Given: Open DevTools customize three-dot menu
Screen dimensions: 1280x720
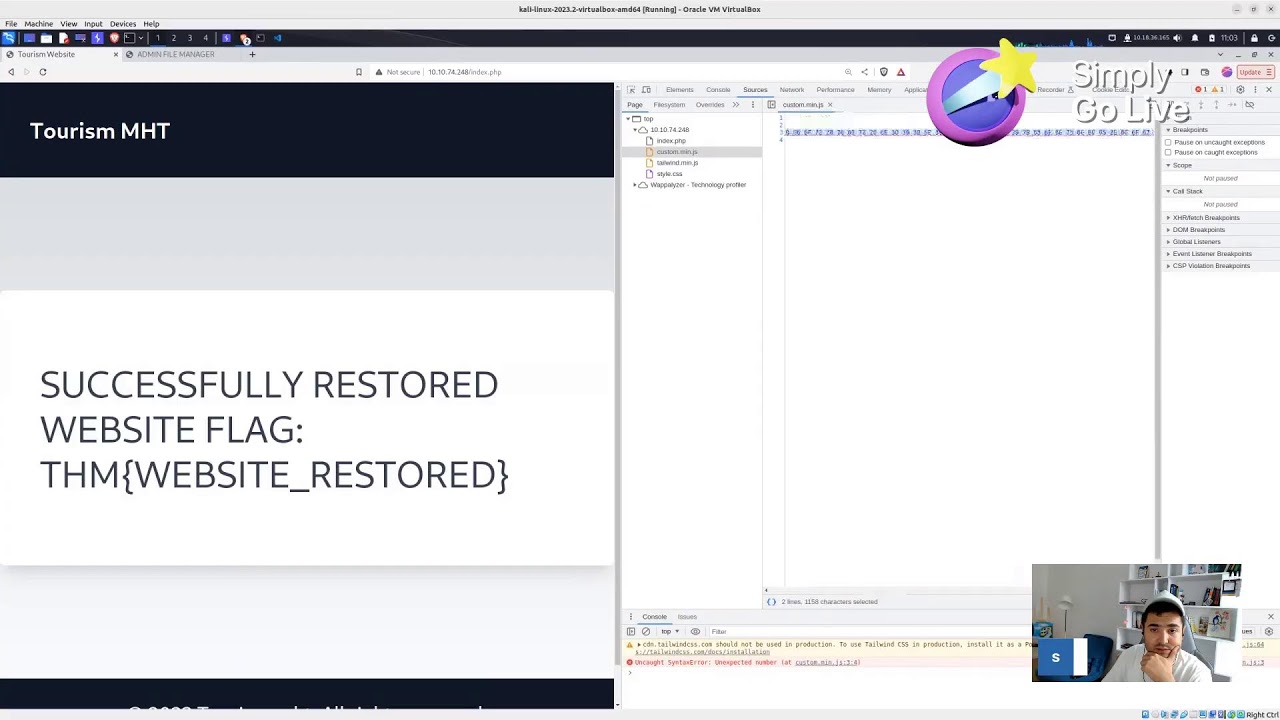Looking at the screenshot, I should 1254,90.
